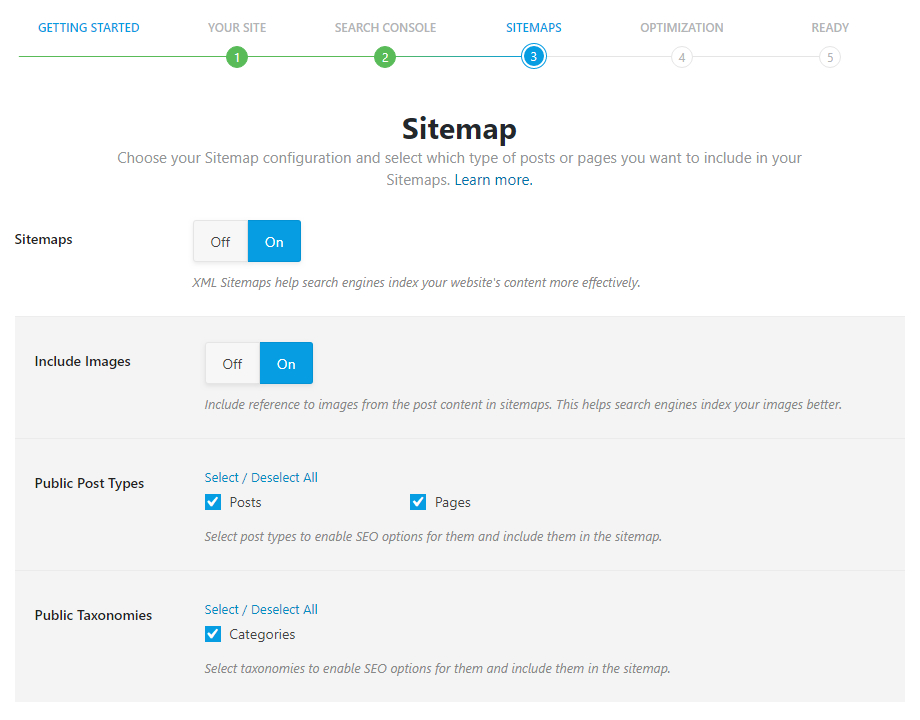920x720 pixels.
Task: Jump to the Ready step label
Action: 830,28
